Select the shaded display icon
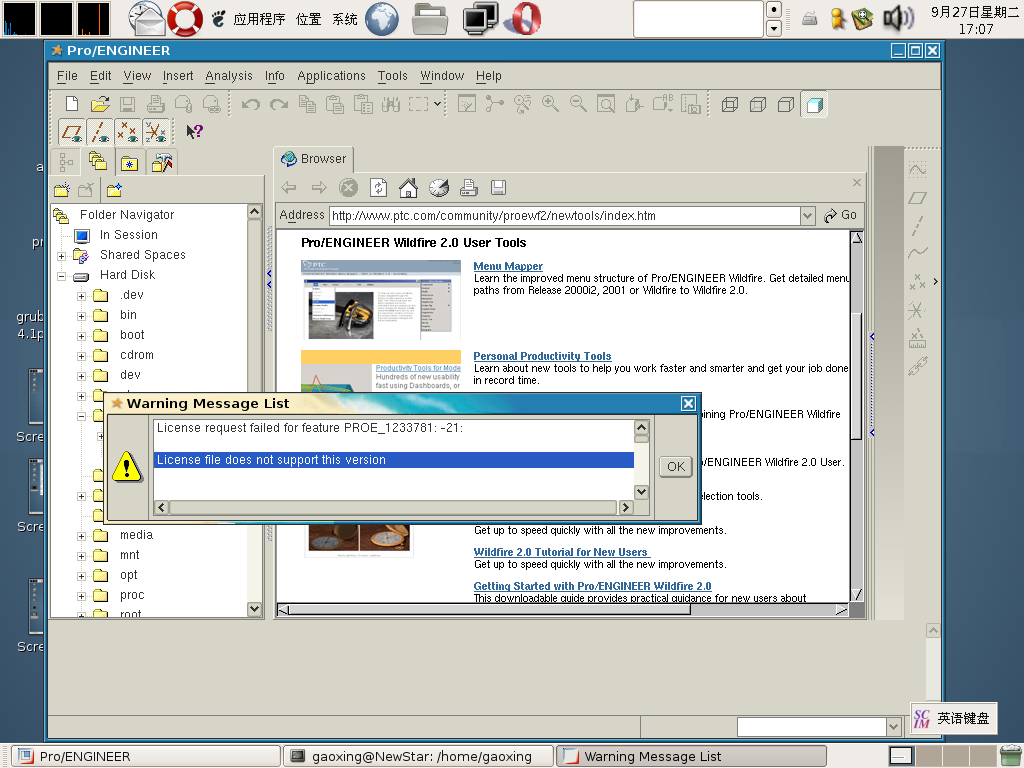 coord(814,104)
